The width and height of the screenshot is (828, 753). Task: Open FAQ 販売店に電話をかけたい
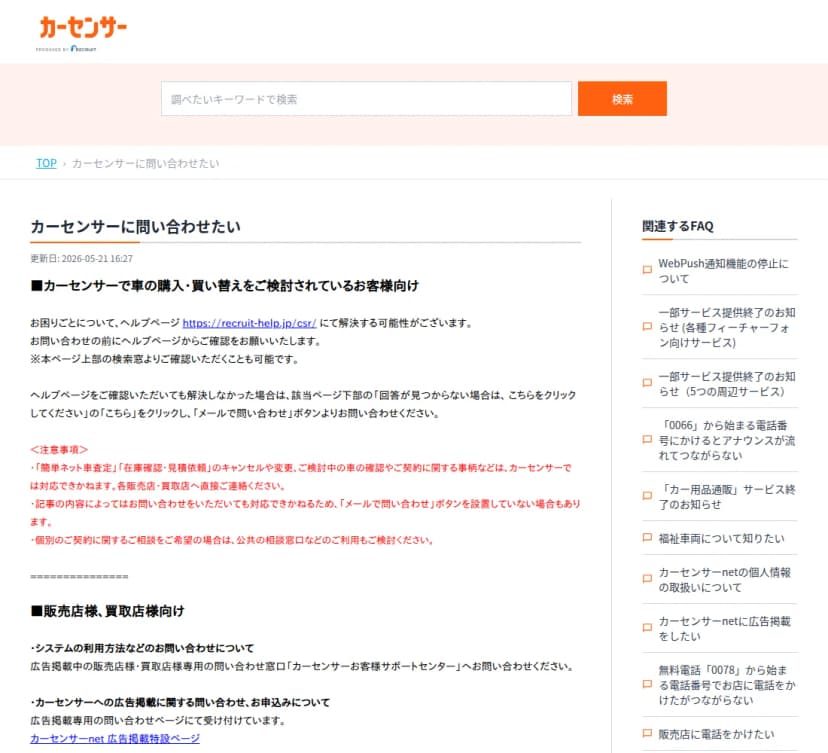716,735
